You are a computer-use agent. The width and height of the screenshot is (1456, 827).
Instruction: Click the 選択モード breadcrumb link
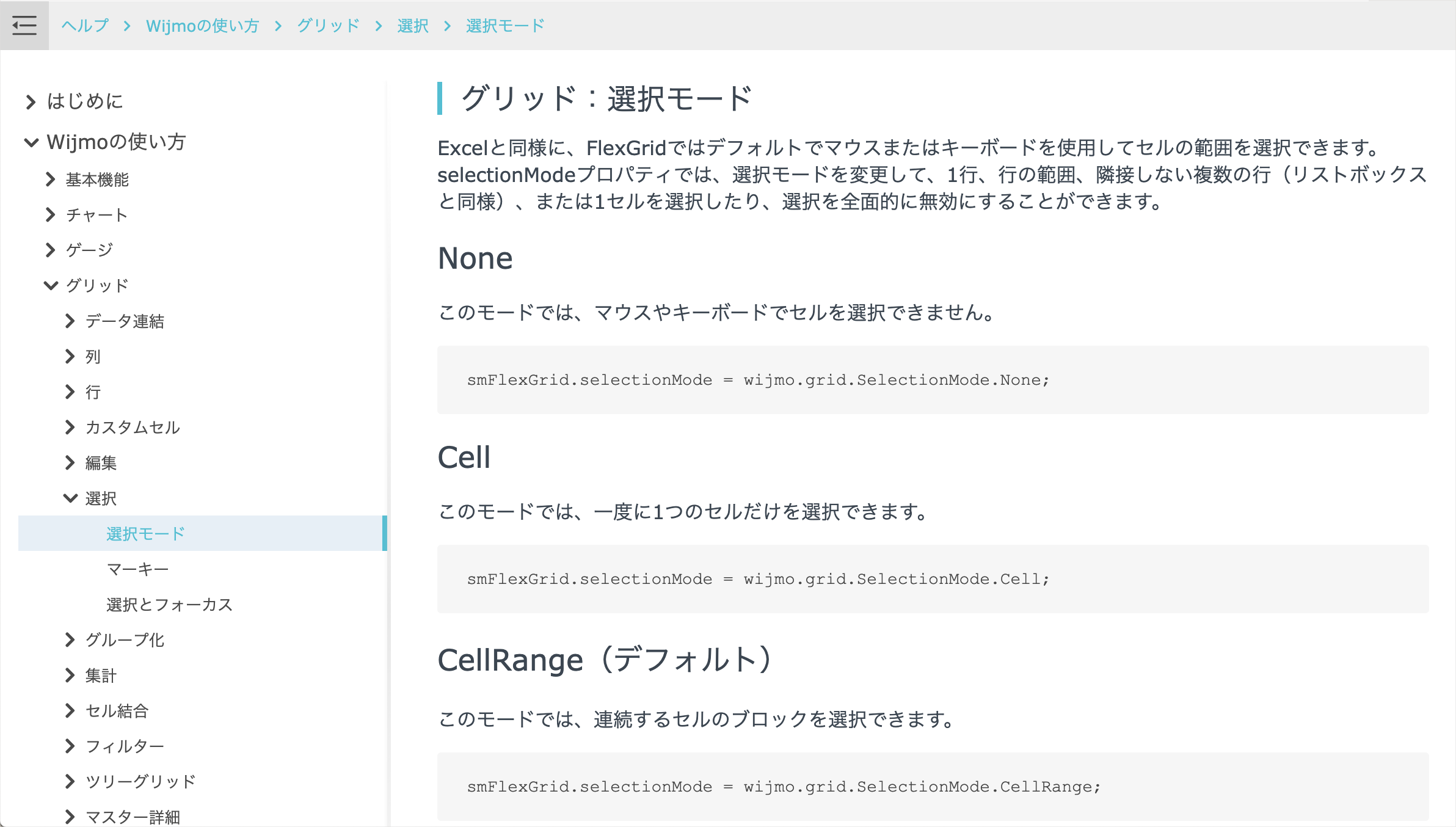505,26
